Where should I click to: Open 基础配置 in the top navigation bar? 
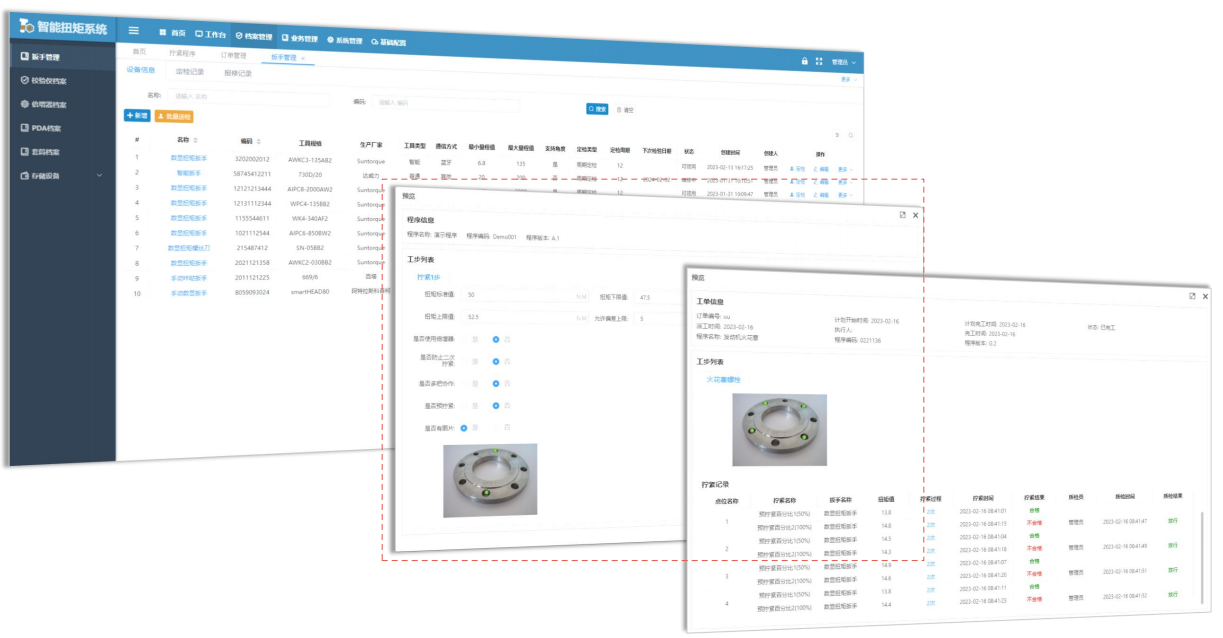(x=388, y=43)
